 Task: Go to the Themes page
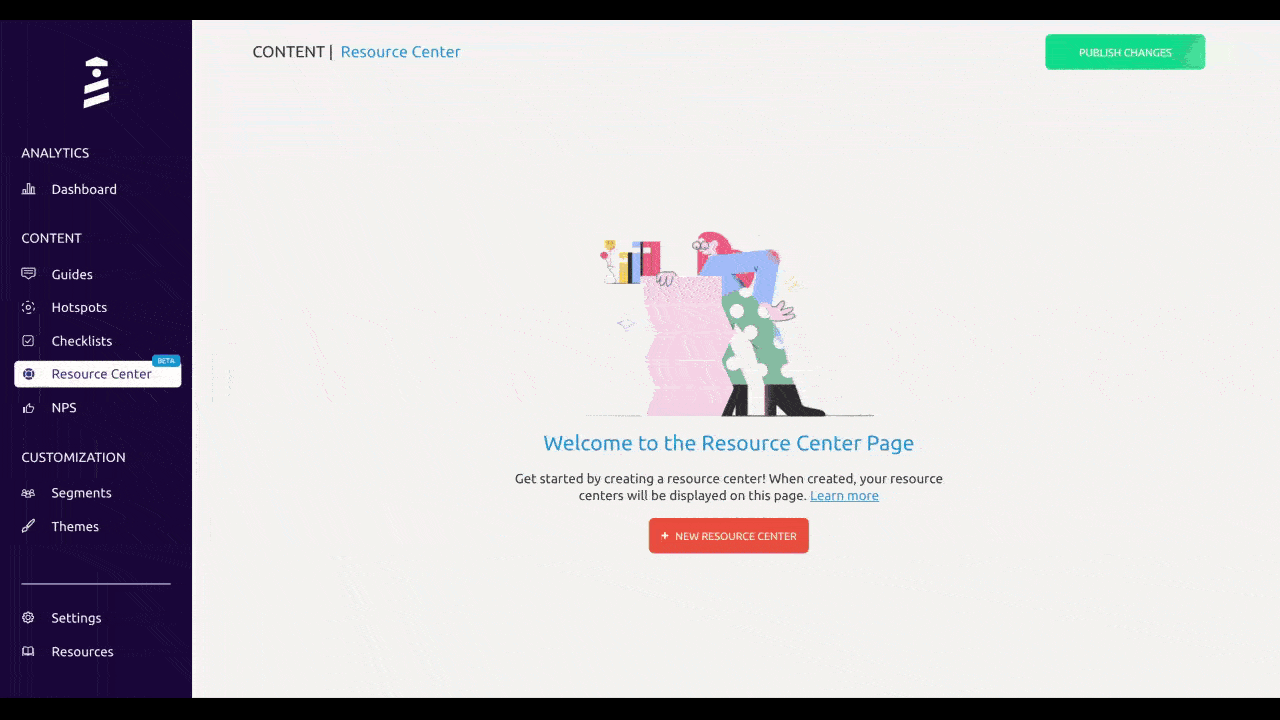(75, 526)
